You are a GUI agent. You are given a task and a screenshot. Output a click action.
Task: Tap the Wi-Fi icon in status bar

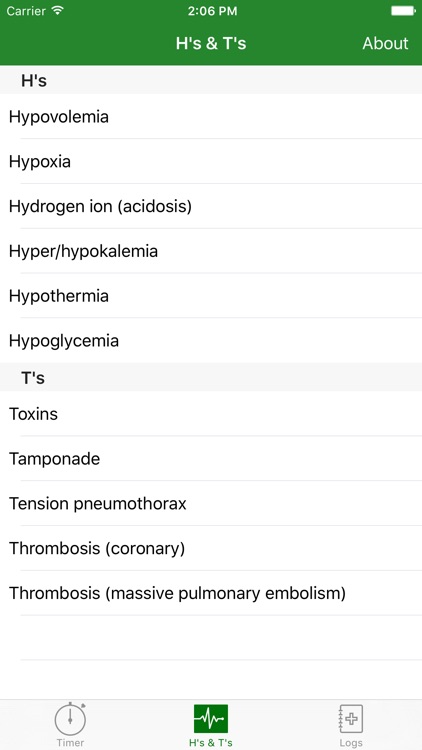[x=58, y=11]
